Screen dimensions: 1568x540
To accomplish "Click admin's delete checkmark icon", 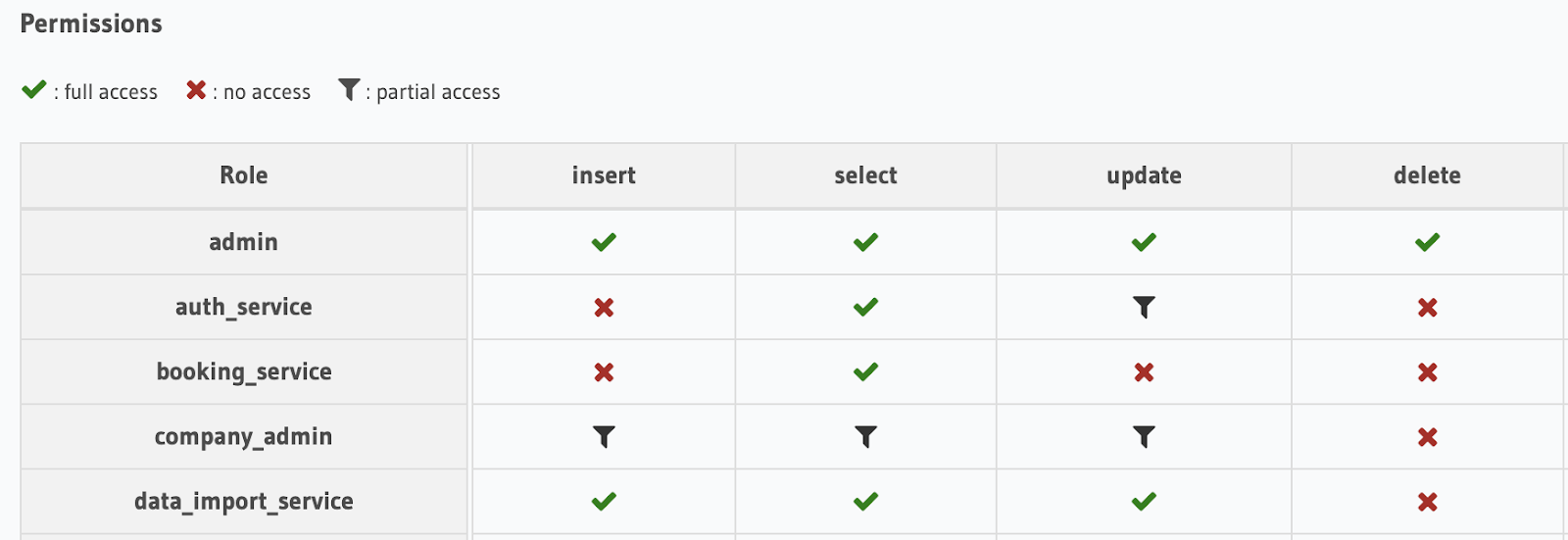I will click(1427, 242).
